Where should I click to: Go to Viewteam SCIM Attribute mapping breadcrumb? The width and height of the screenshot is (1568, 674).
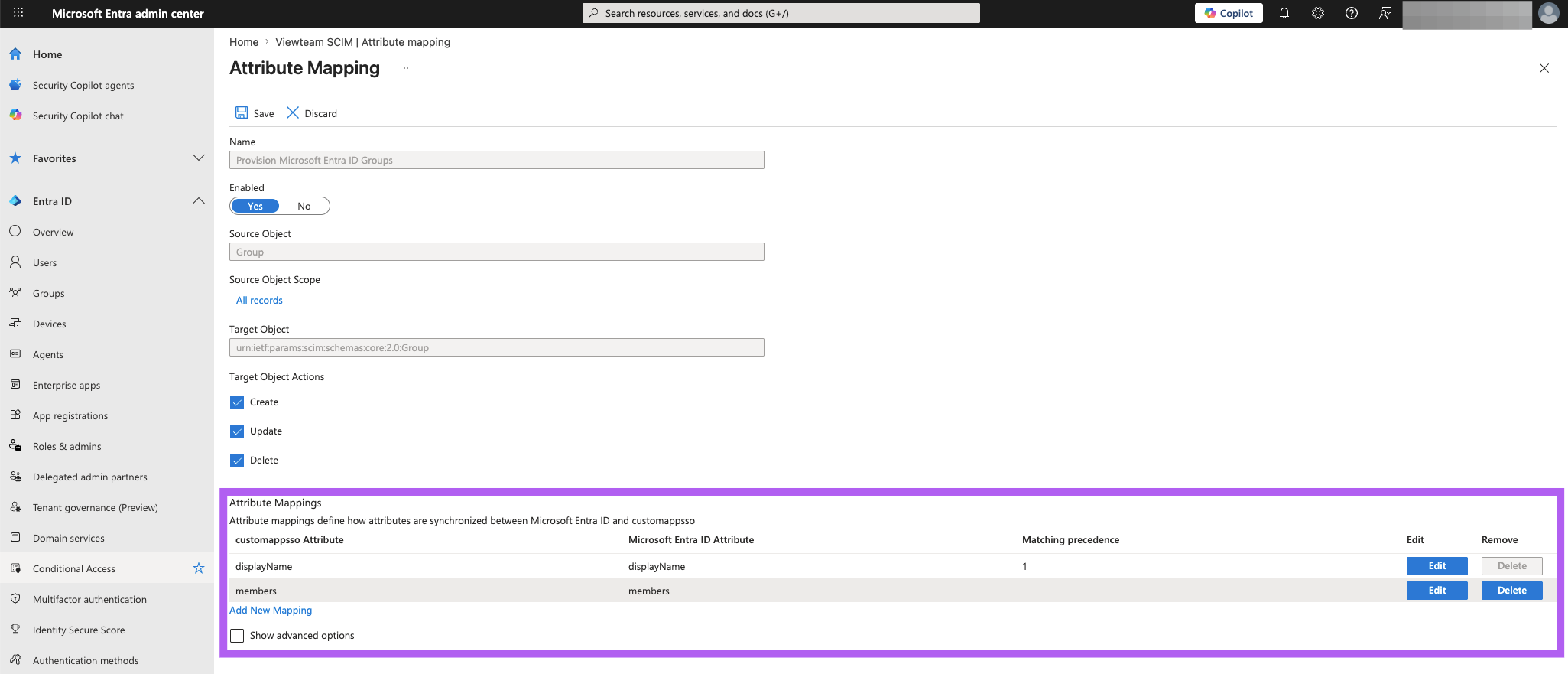pos(362,42)
